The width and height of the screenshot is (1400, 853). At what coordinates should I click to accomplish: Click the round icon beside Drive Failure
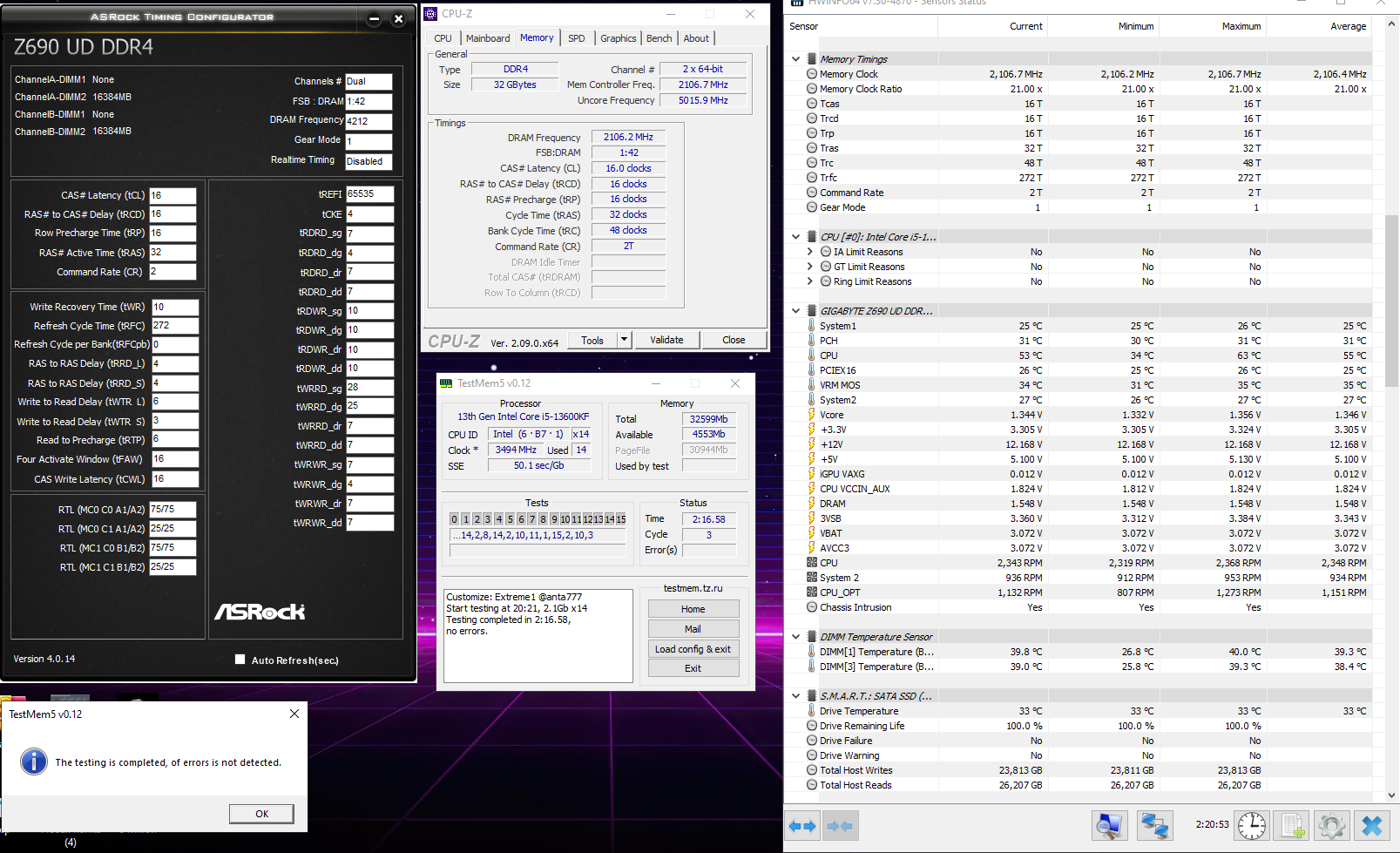pyautogui.click(x=812, y=741)
